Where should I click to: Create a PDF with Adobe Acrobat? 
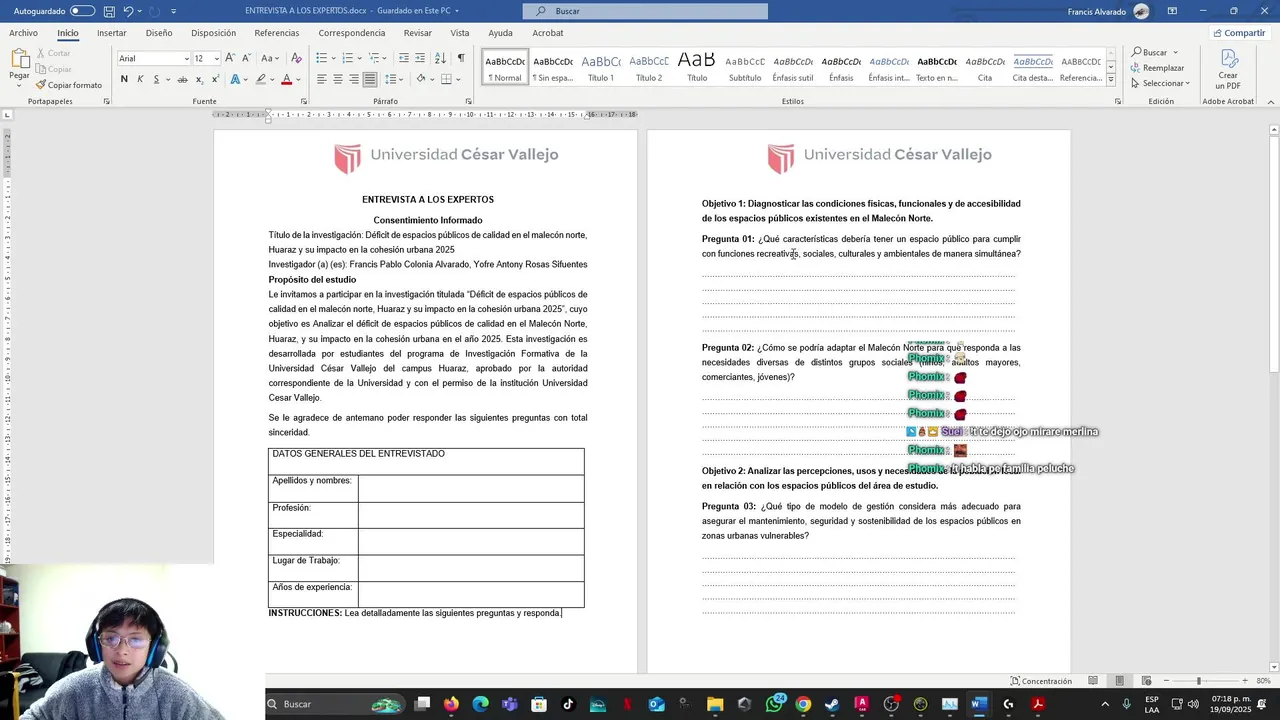tap(1228, 67)
